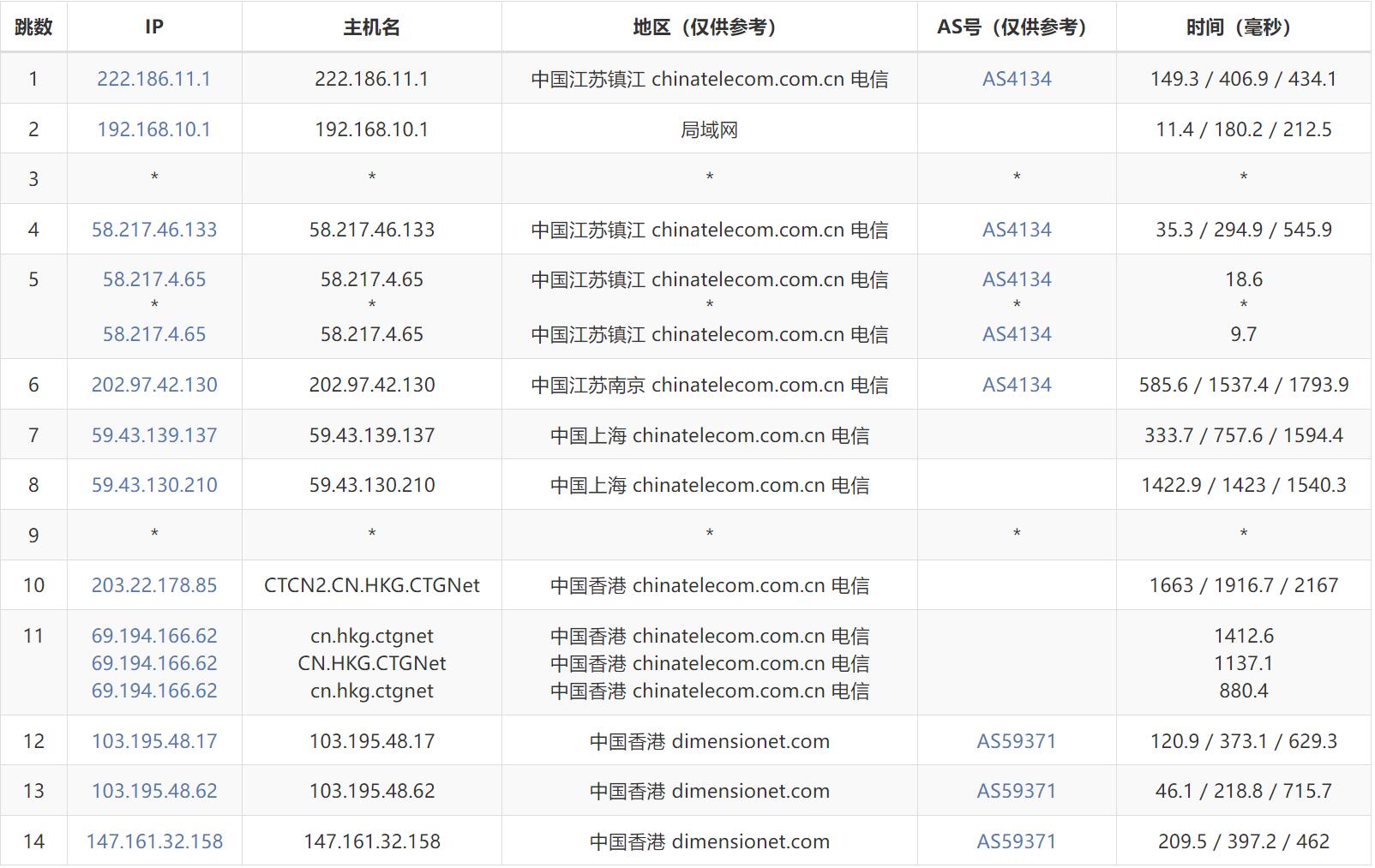Select the 9.7 time value in hop 5
Screen dimensions: 1375x868
tap(1244, 334)
